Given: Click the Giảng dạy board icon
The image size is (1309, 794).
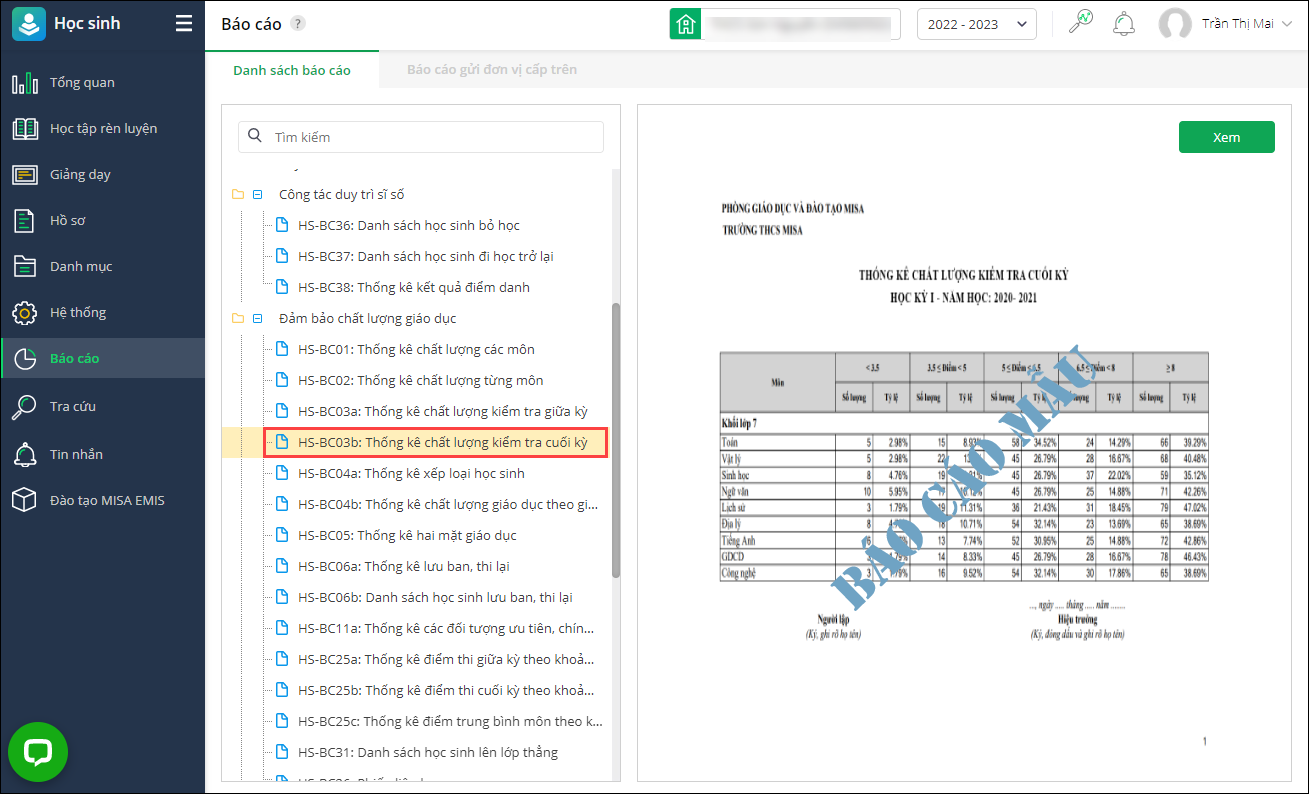Looking at the screenshot, I should coord(25,174).
